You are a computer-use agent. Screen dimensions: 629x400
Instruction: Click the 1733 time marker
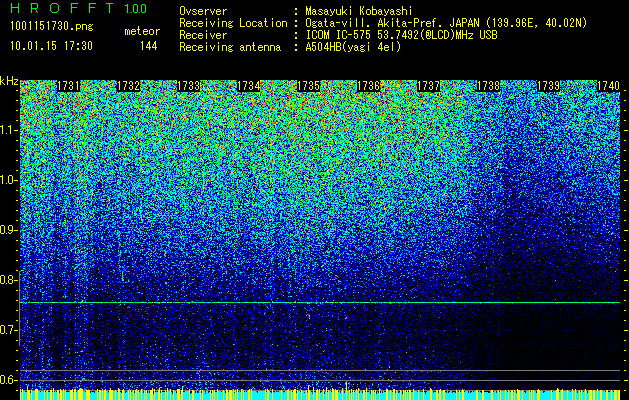189,86
